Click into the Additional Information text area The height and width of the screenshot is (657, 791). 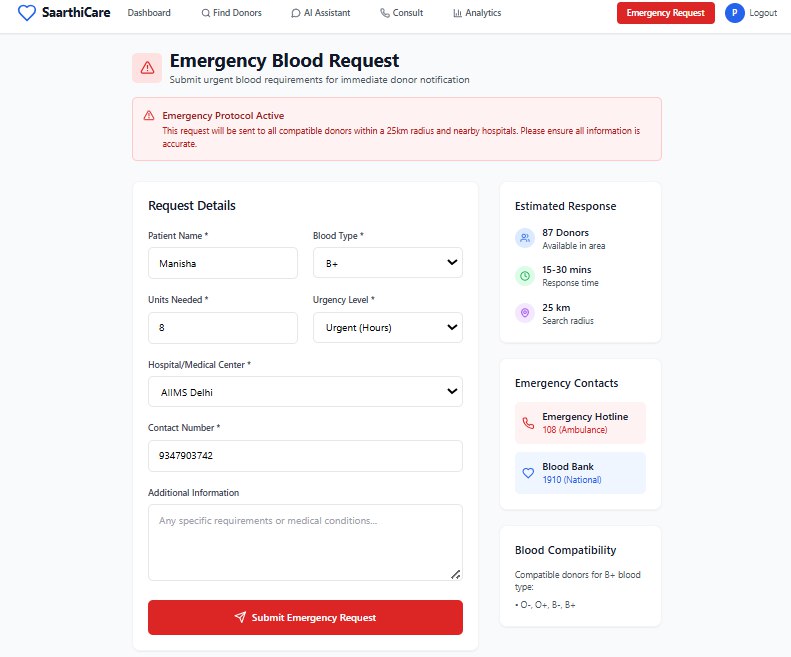305,542
